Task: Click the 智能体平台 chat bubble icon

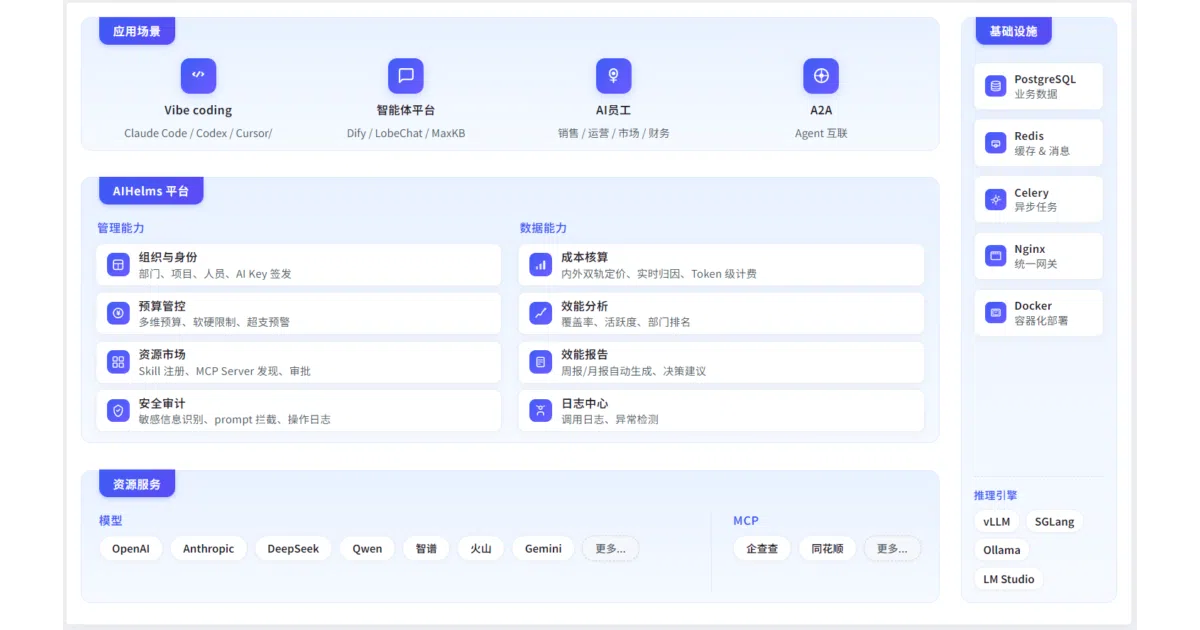Action: coord(406,75)
